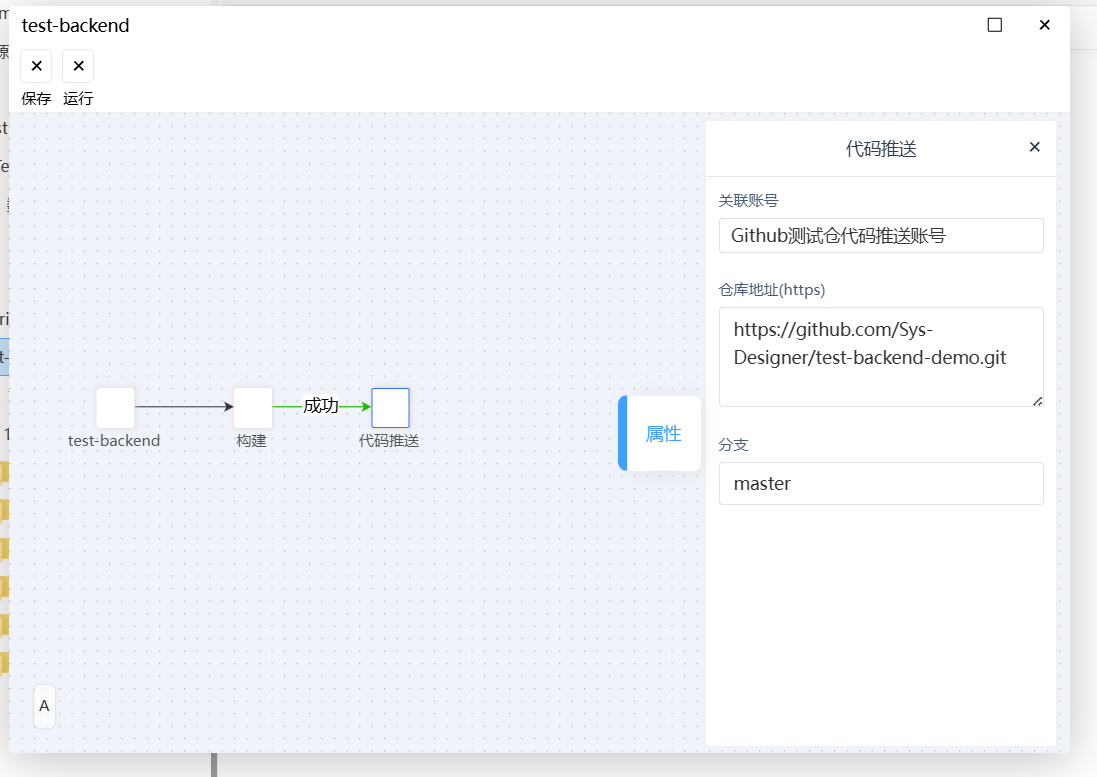Viewport: 1097px width, 777px height.
Task: Select the 代码推送 node box
Action: (390, 408)
